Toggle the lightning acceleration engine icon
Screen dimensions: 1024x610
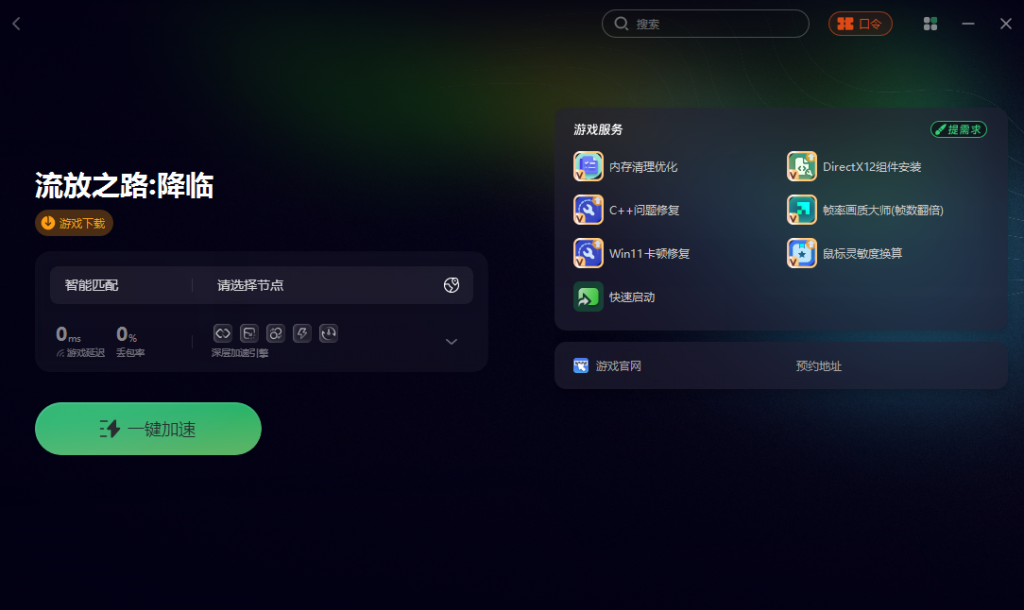pos(302,334)
